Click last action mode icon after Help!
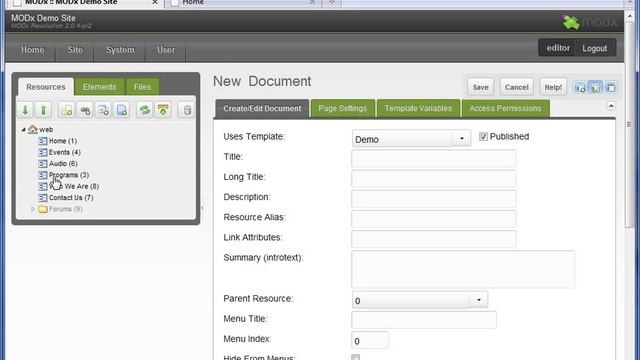Image resolution: width=640 pixels, height=360 pixels. pos(611,87)
